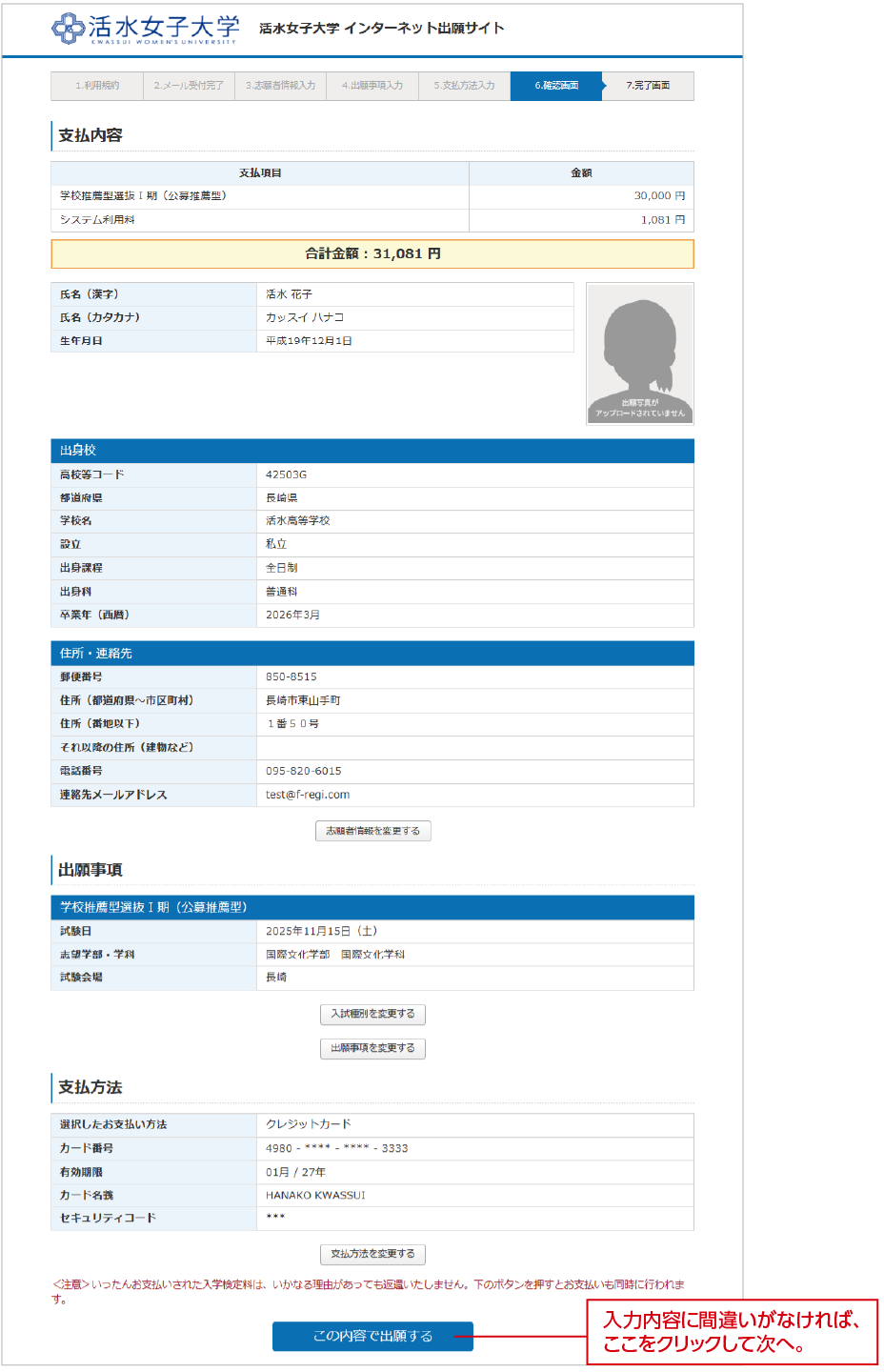Click the 活水女子大学 インターネット出願サイト title
Viewport: 884px width, 1372px height.
tap(382, 29)
